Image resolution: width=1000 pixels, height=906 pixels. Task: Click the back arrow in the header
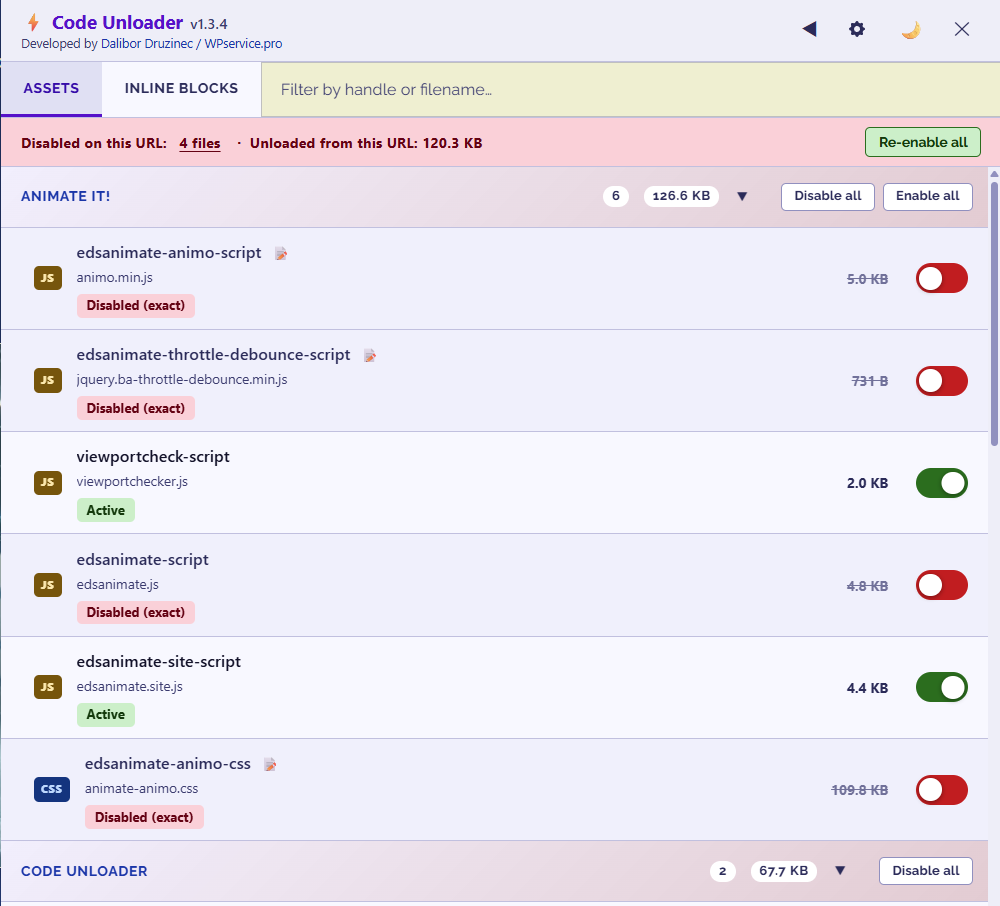click(809, 29)
